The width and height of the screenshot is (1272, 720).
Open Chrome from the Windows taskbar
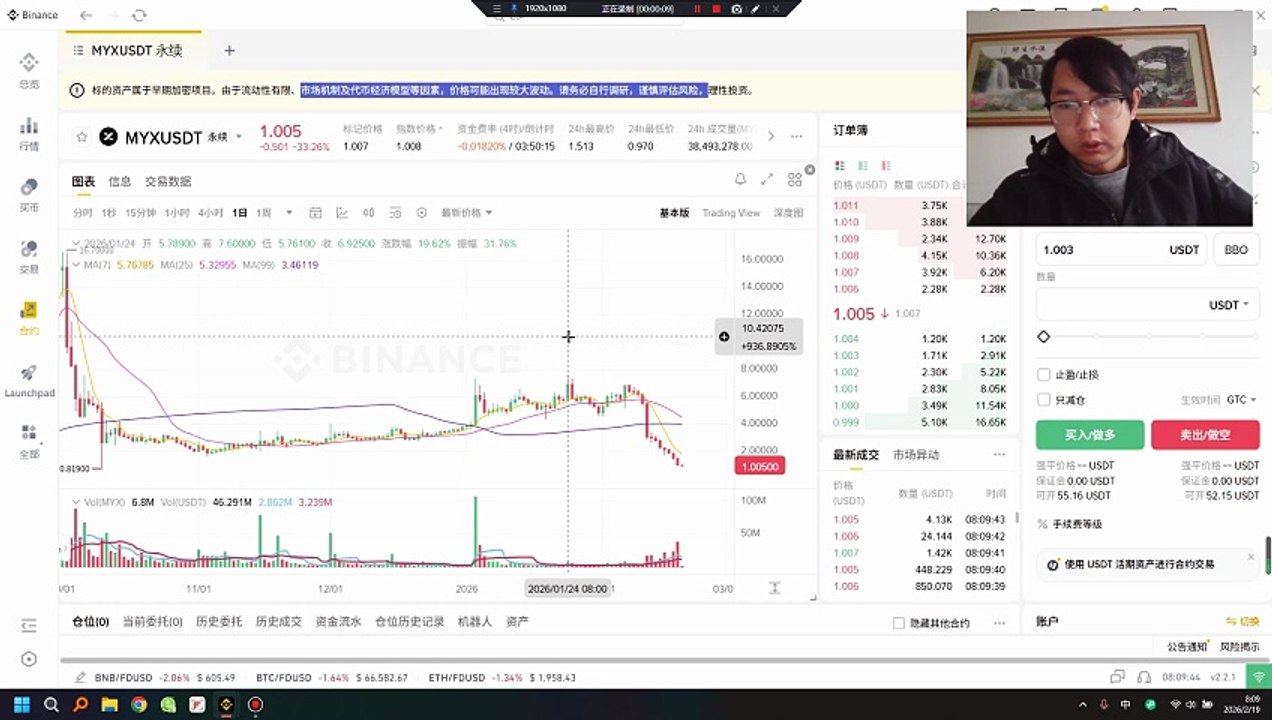click(x=139, y=704)
